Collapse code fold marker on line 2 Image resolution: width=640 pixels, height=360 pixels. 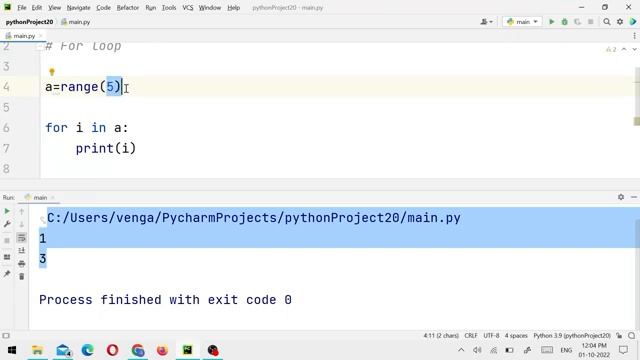click(x=40, y=47)
